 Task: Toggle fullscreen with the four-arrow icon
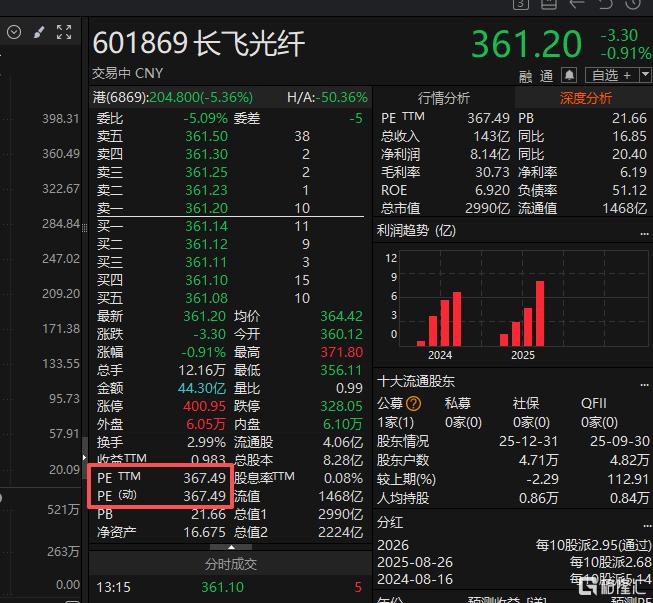pos(64,32)
